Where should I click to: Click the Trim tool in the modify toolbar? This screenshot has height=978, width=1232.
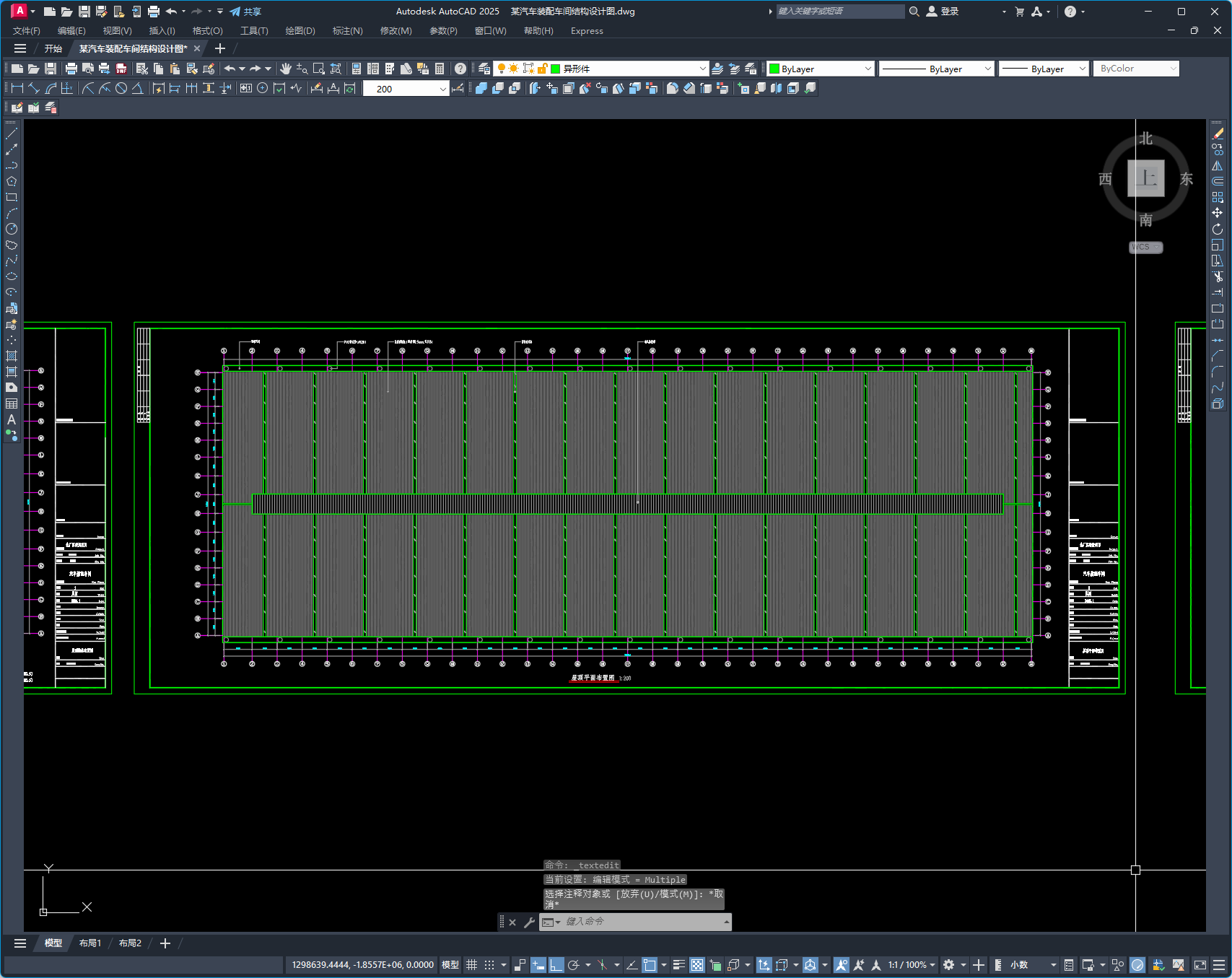[1218, 276]
